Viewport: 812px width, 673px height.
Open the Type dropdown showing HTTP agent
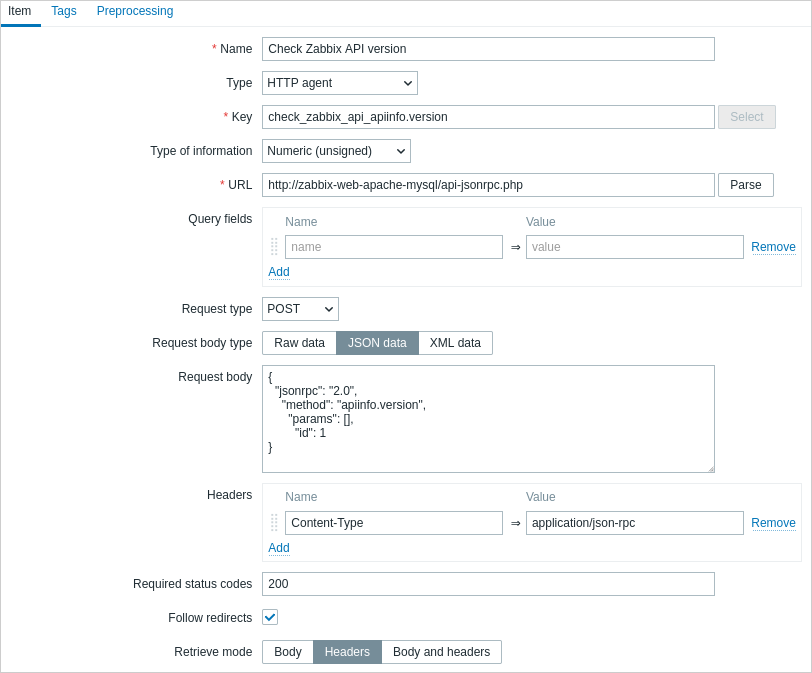(340, 83)
